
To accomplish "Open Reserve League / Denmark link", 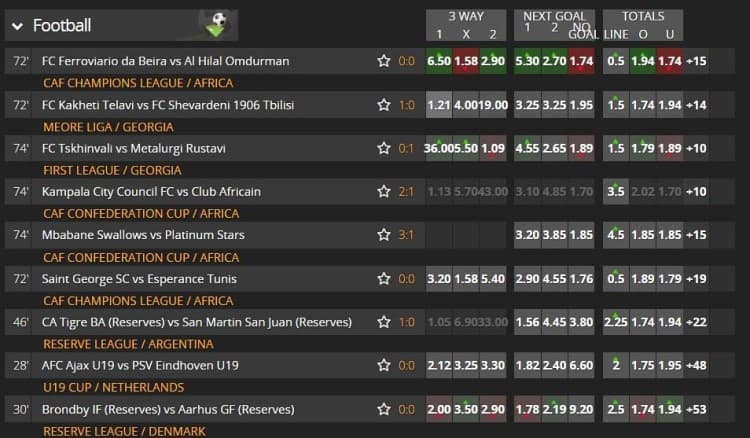I will click(x=124, y=431).
